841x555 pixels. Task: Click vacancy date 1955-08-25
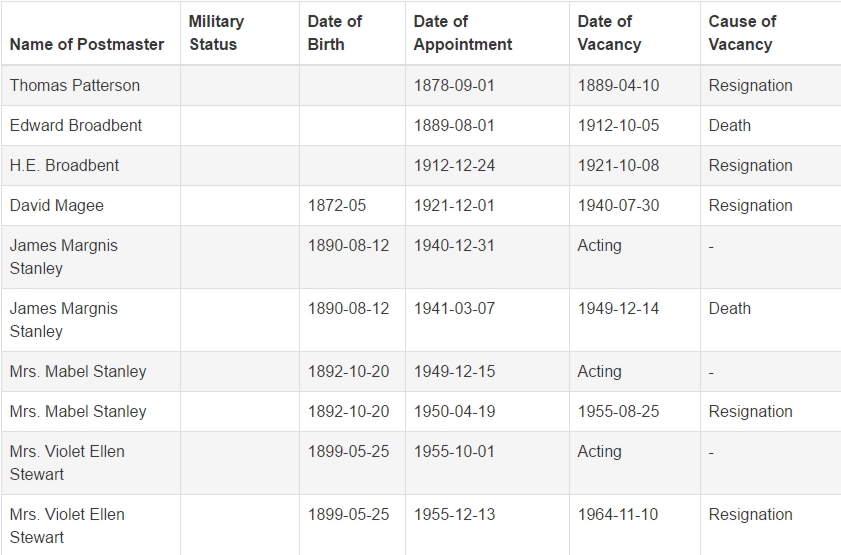(618, 411)
